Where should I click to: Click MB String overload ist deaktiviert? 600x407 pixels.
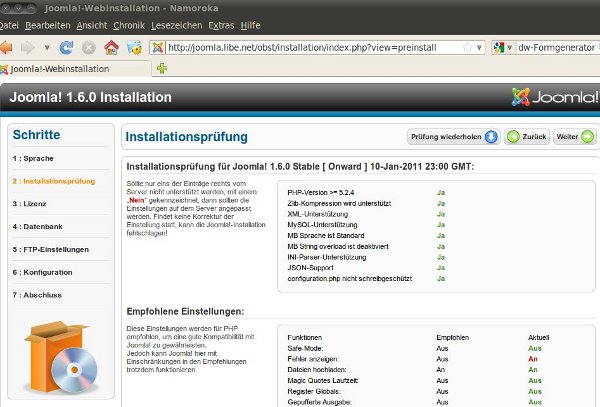(x=338, y=246)
